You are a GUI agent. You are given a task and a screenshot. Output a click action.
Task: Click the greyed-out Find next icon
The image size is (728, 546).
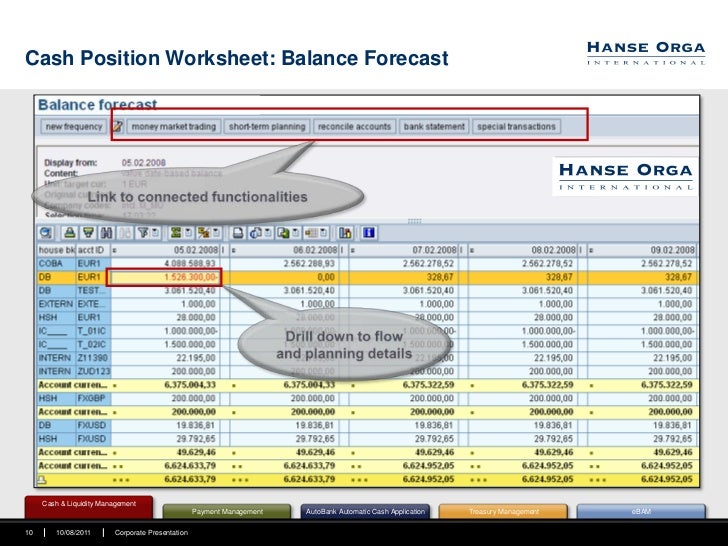(x=125, y=233)
